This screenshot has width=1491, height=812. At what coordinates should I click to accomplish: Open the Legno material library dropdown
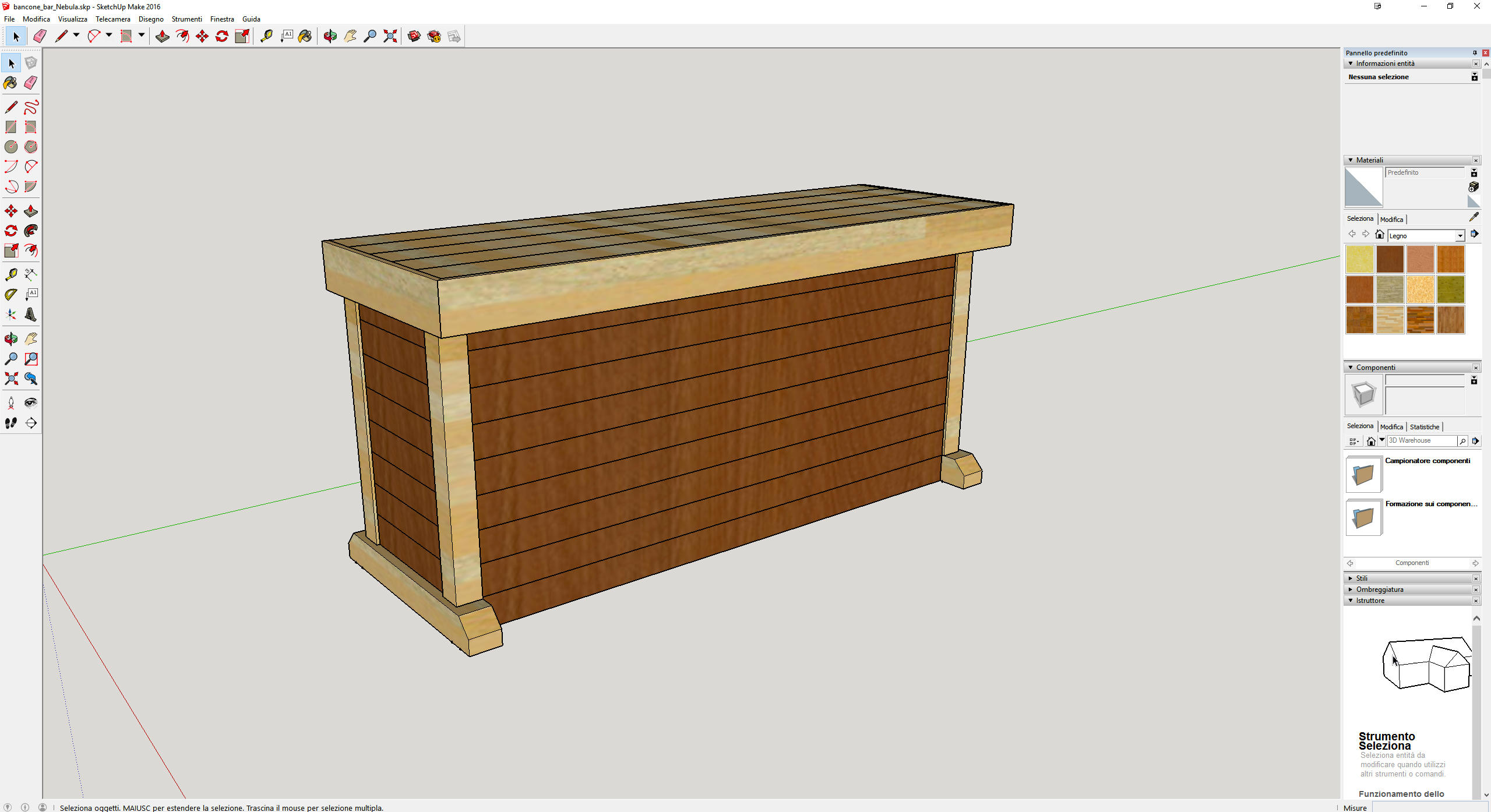click(x=1460, y=236)
